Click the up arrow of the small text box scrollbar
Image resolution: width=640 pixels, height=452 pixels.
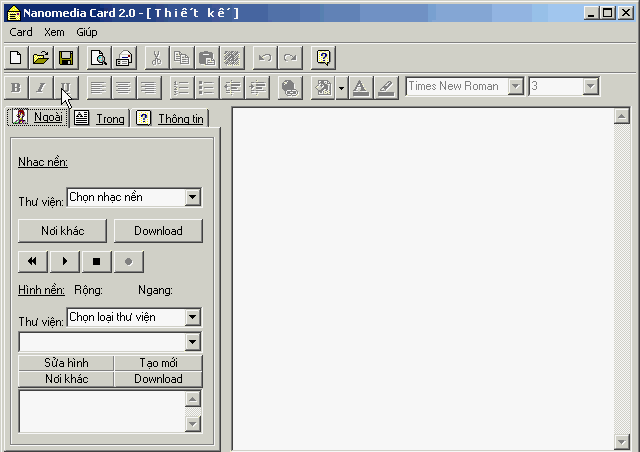pos(193,399)
